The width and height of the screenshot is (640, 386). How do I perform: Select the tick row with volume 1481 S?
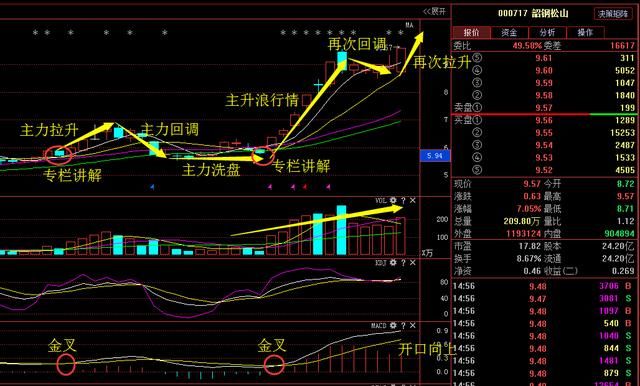[x=543, y=361]
